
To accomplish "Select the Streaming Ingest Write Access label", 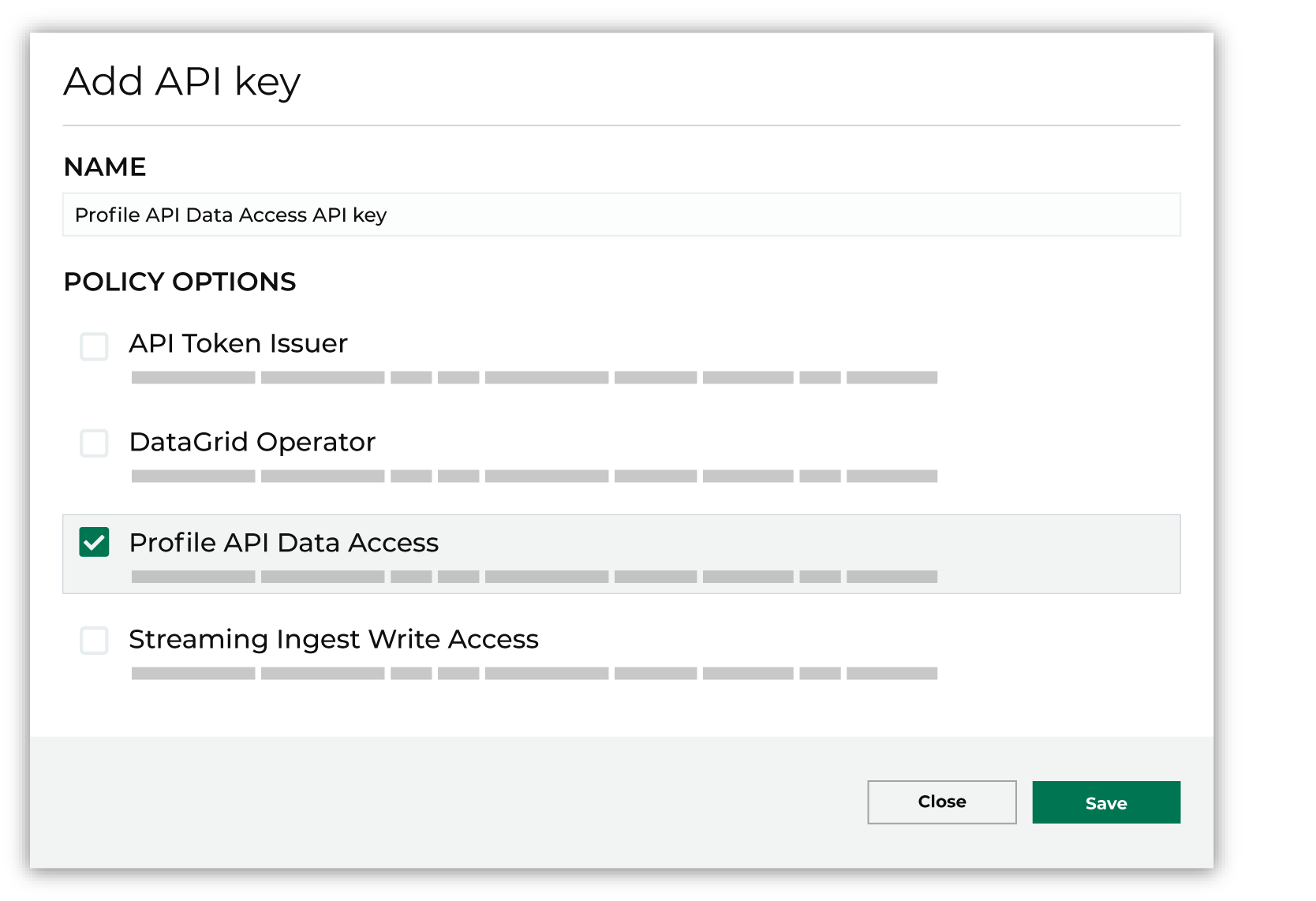I will [x=334, y=639].
